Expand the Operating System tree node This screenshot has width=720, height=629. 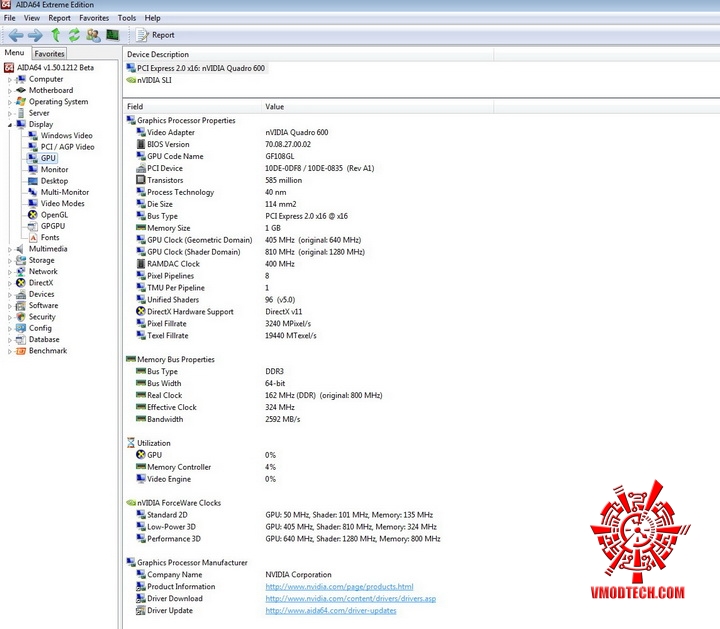click(x=9, y=102)
